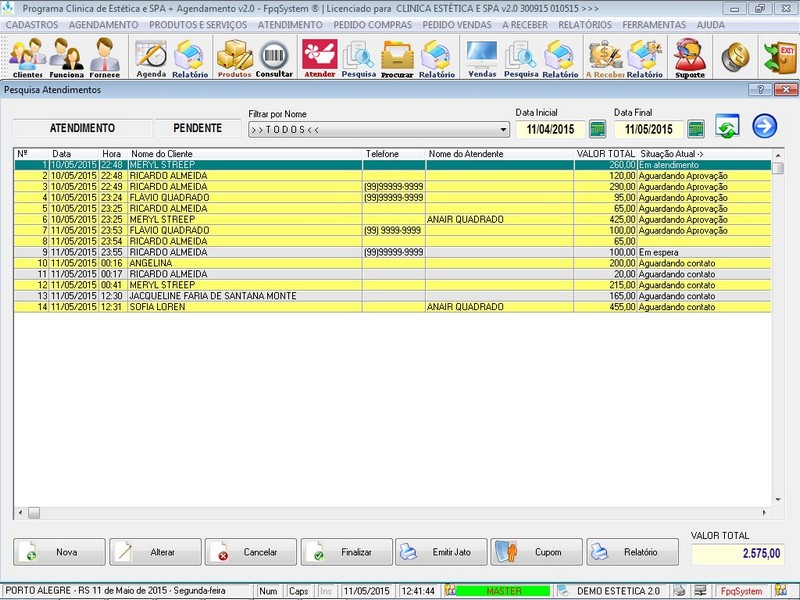Screen dimensions: 800x600
Task: Open the PEDIDO COMPRAS menu
Action: [372, 24]
